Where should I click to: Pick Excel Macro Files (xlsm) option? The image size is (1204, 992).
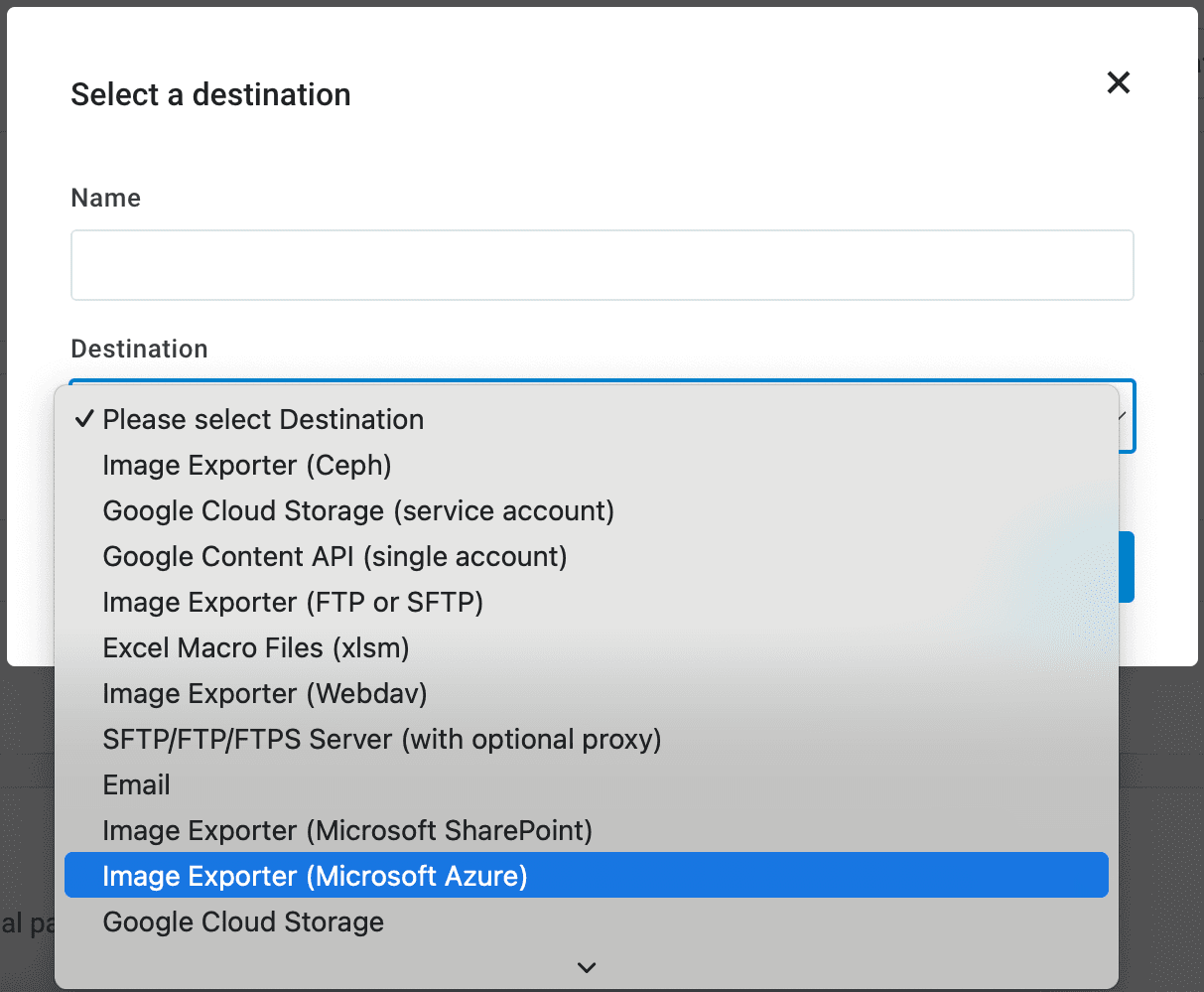click(x=256, y=648)
